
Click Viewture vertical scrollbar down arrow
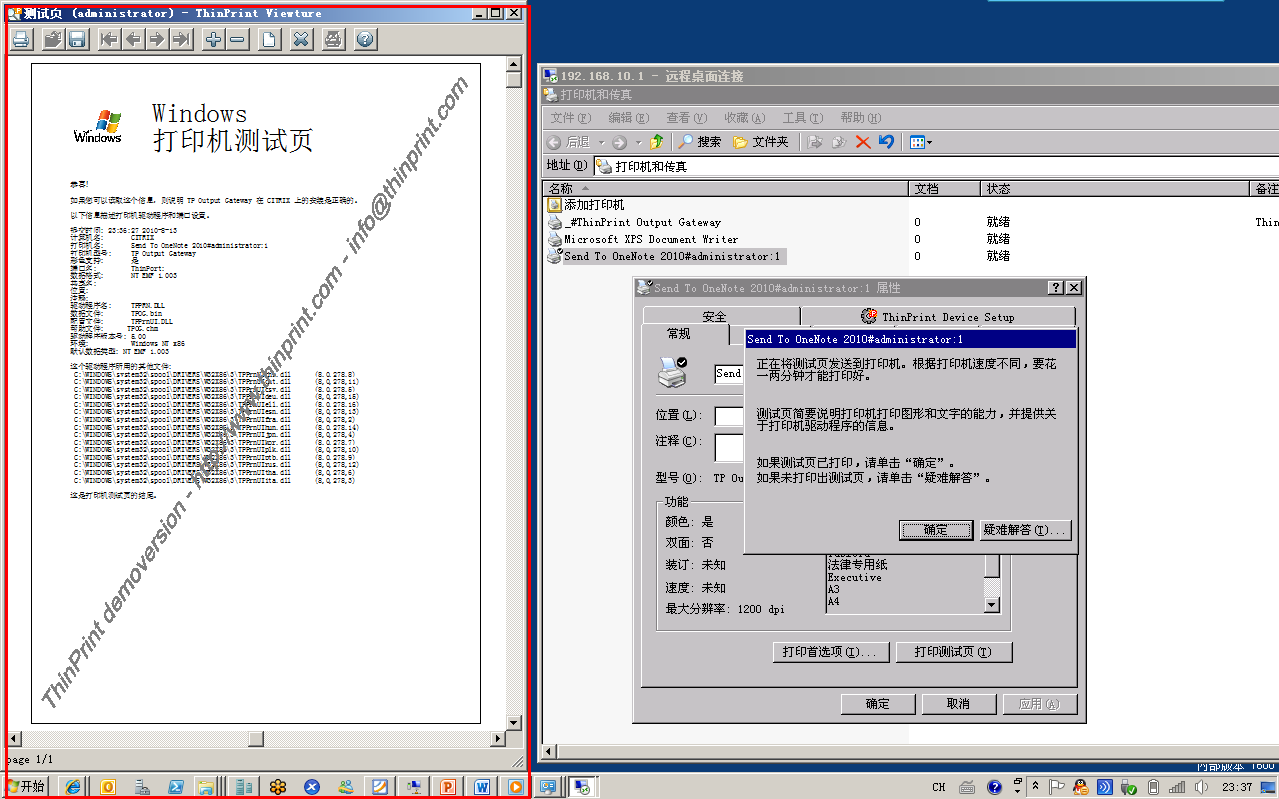click(514, 722)
